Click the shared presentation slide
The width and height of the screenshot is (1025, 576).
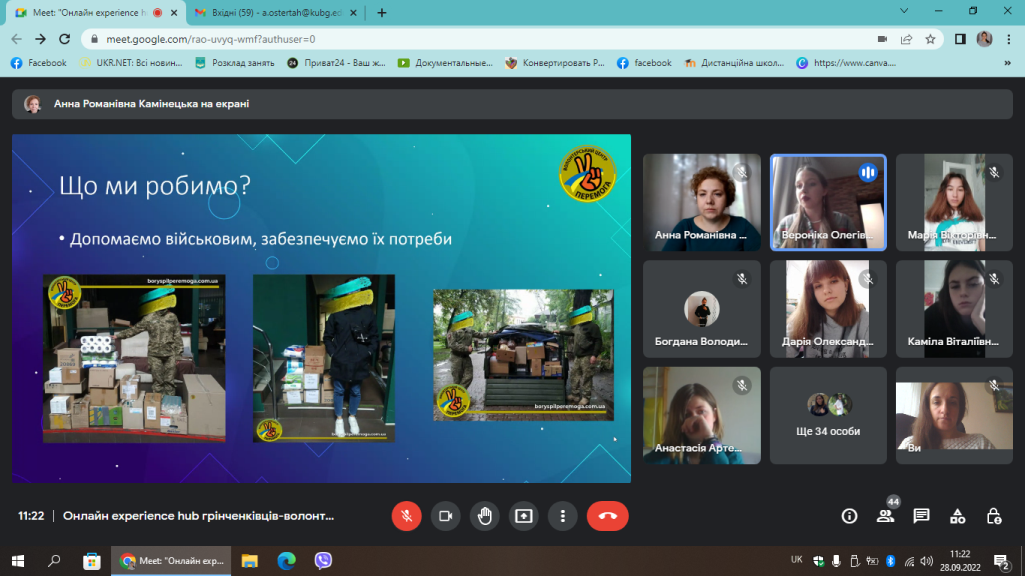click(x=321, y=308)
